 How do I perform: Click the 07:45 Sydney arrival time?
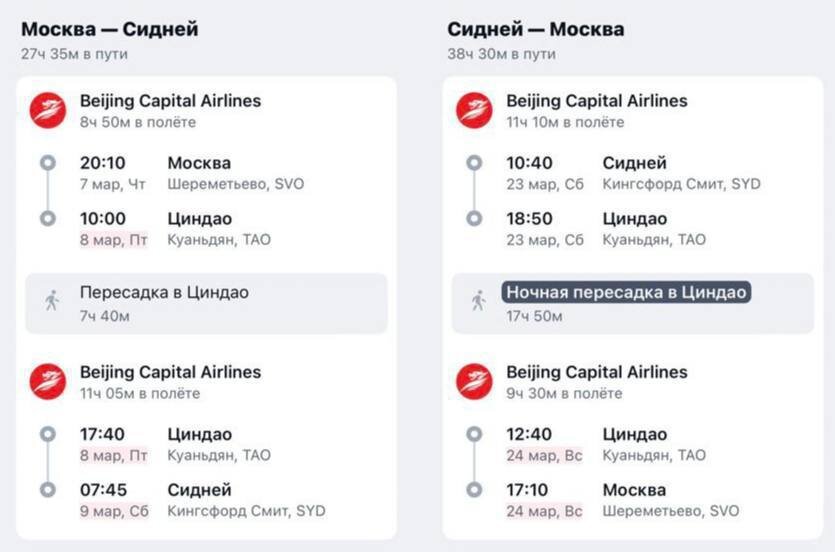[x=103, y=490]
